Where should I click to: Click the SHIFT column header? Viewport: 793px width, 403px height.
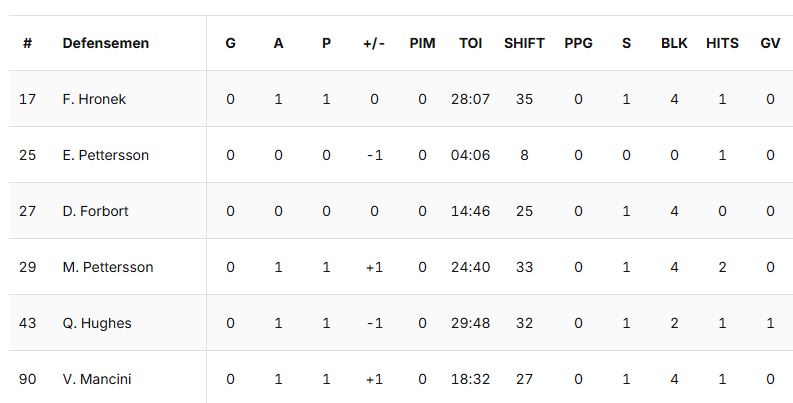pyautogui.click(x=524, y=43)
